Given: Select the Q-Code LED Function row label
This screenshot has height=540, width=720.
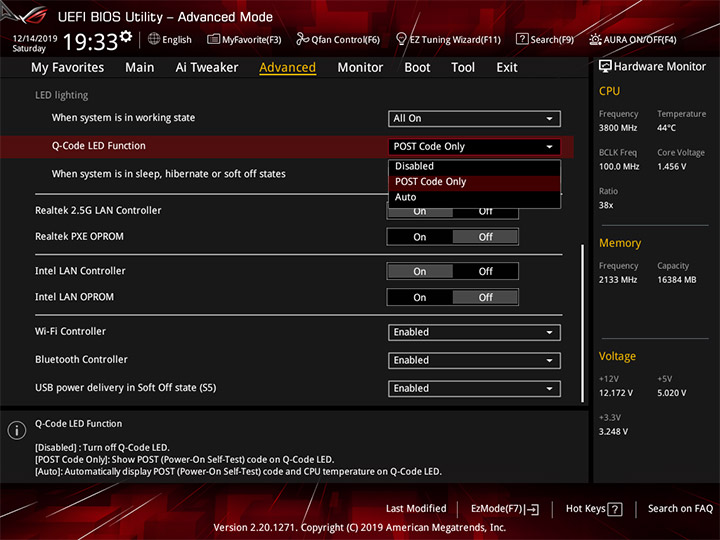Looking at the screenshot, I should (x=98, y=146).
